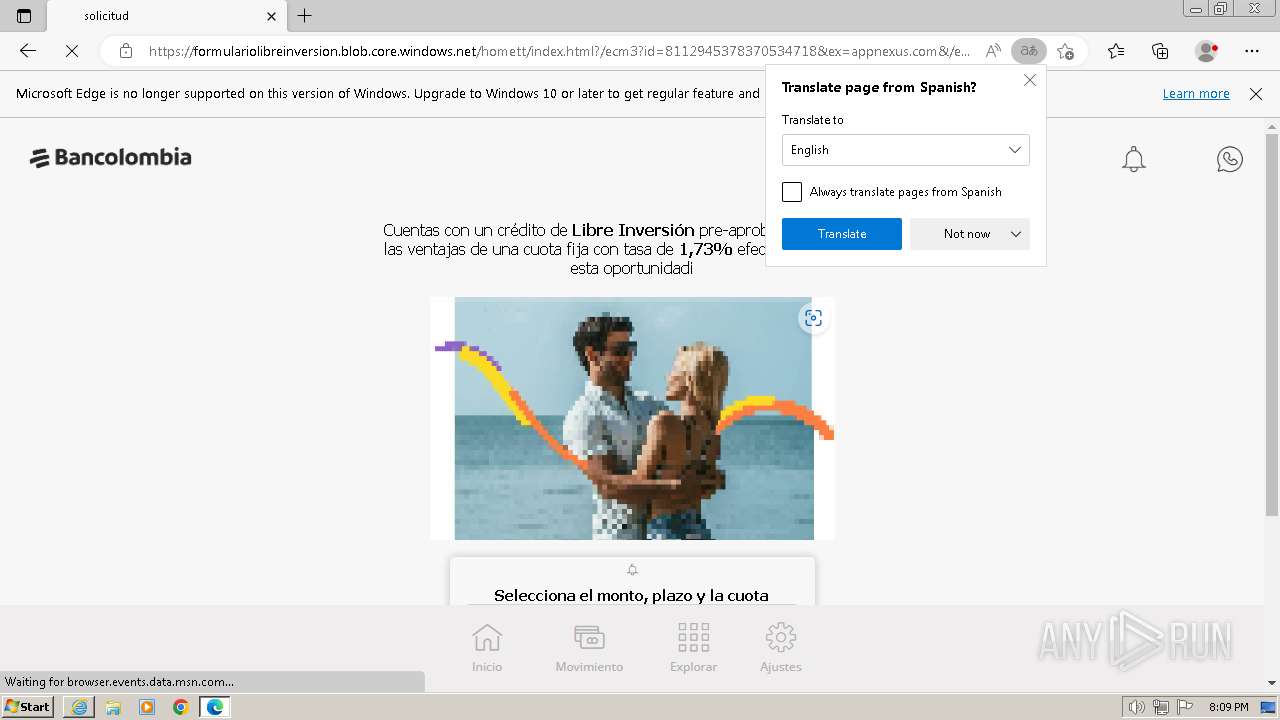Screen dimensions: 1280x720
Task: Click the visual search icon on image
Action: click(813, 318)
